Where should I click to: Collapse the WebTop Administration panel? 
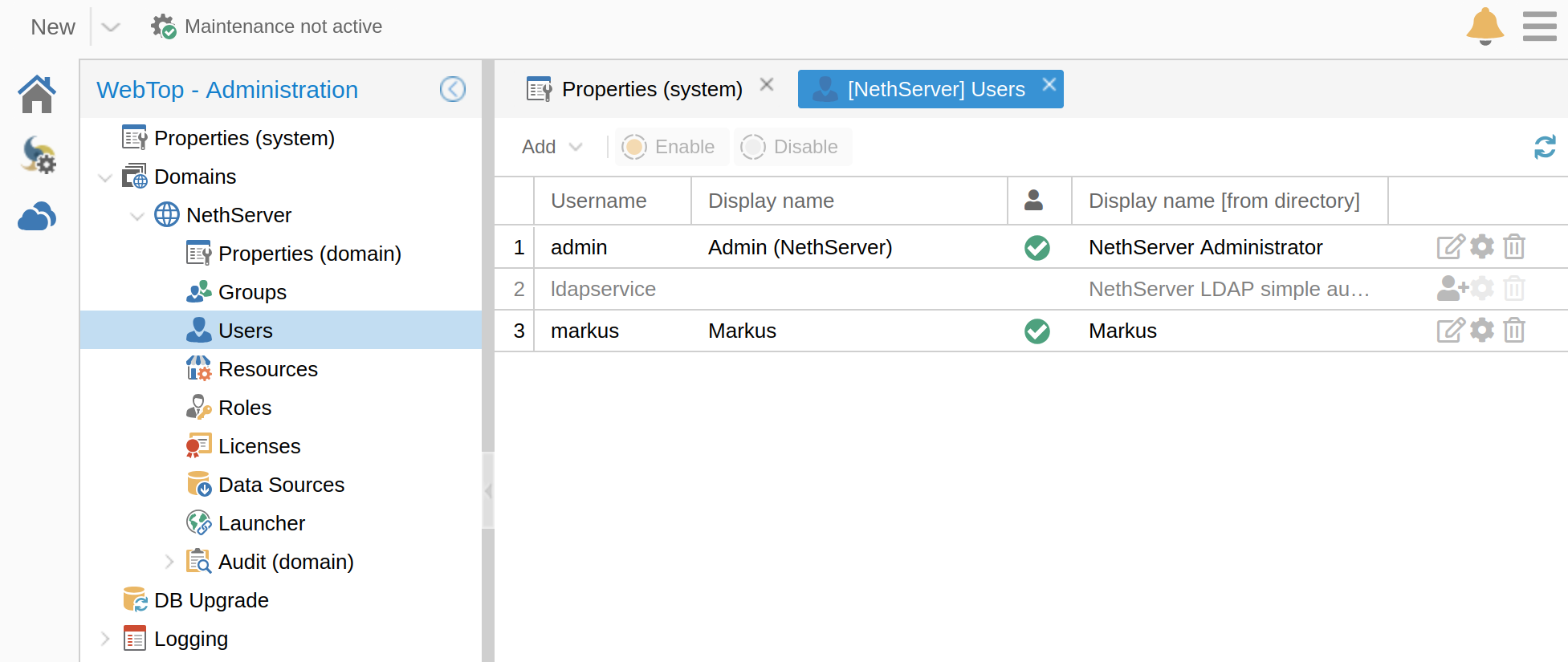tap(453, 89)
